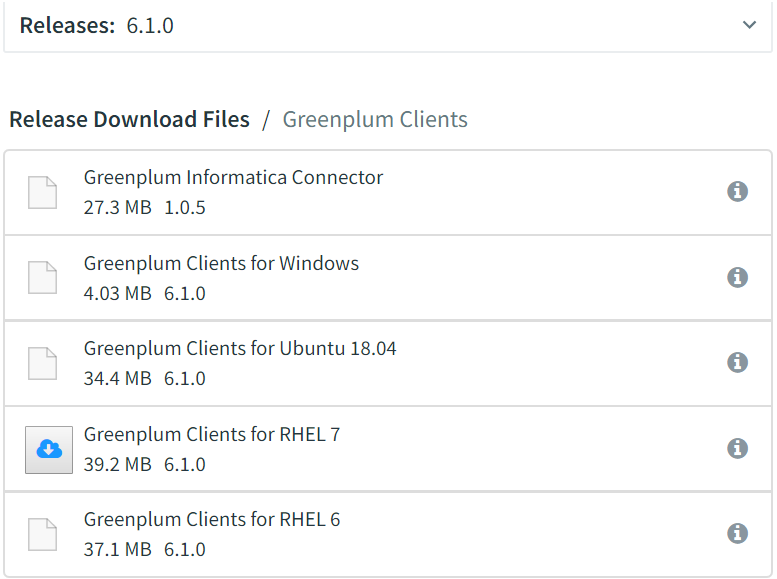This screenshot has width=777, height=579.
Task: Click the 39.2 MB size text for RHEL 7
Action: pos(117,465)
